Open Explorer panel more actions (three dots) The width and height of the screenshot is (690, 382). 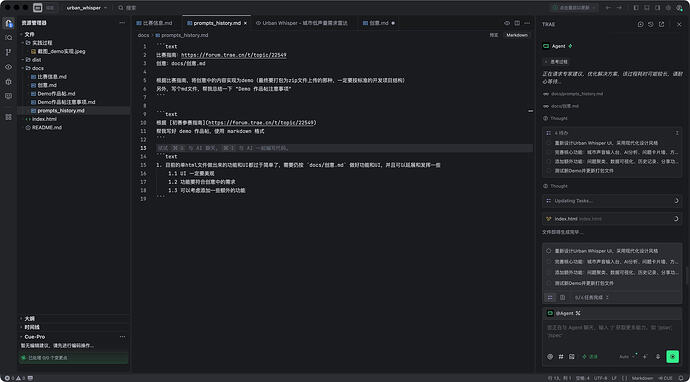[122, 23]
